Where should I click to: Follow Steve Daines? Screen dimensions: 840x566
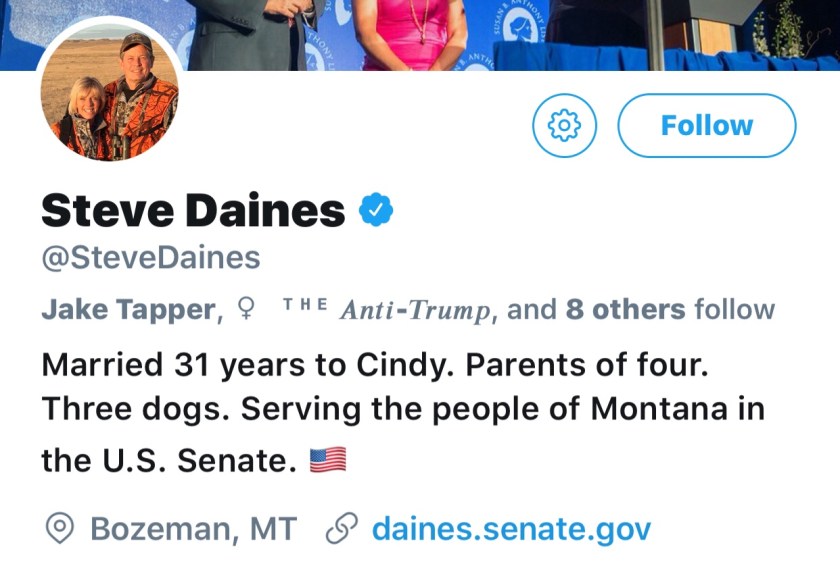[706, 125]
